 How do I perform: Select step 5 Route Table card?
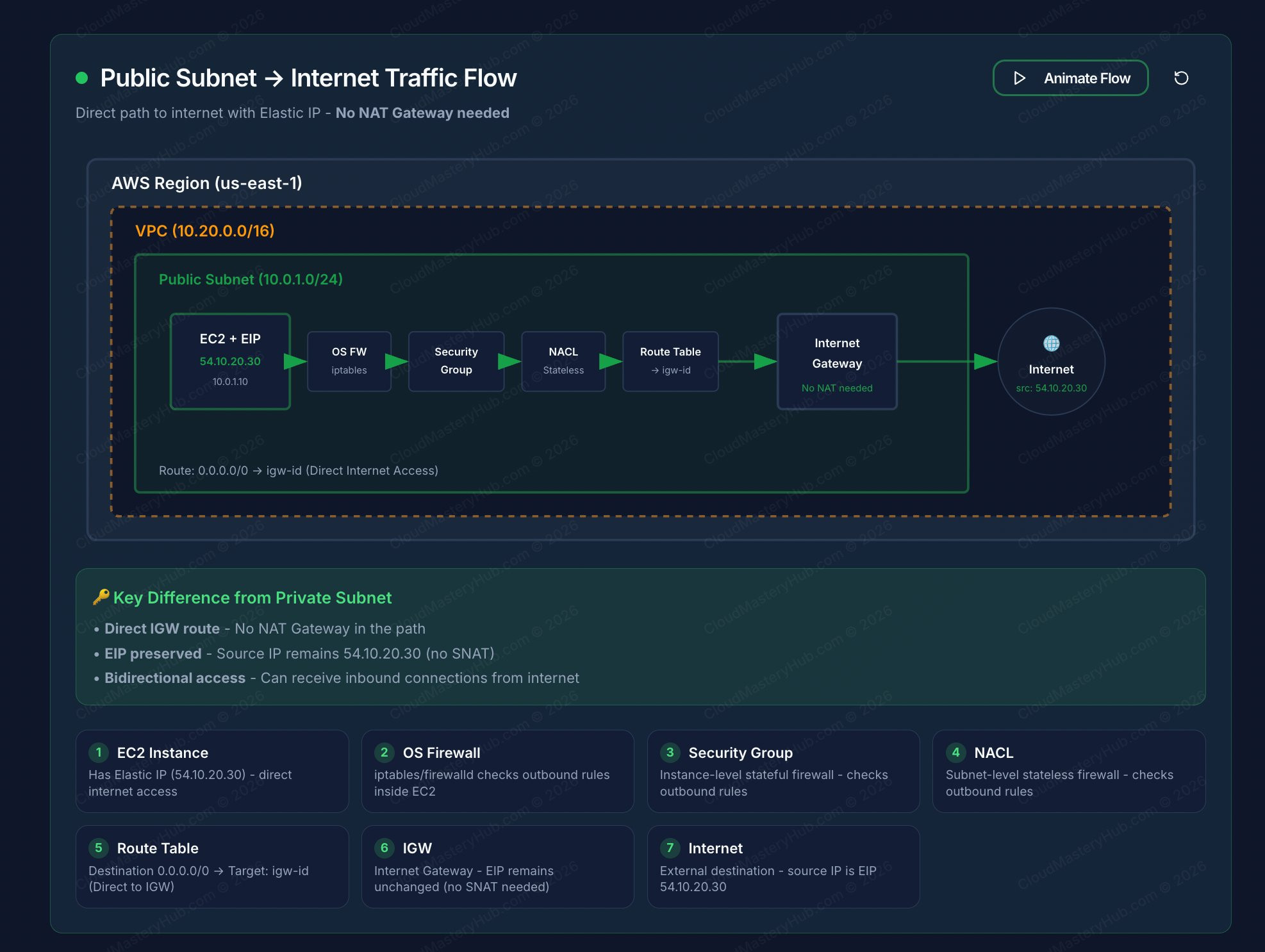[212, 866]
